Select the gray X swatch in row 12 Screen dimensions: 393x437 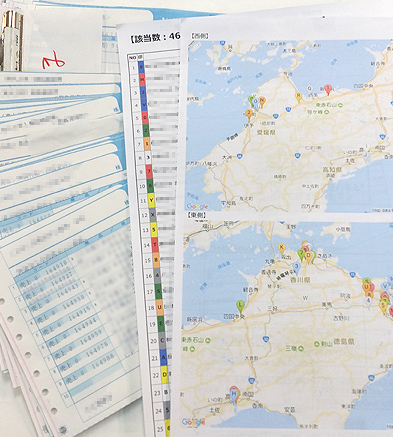(x=153, y=215)
